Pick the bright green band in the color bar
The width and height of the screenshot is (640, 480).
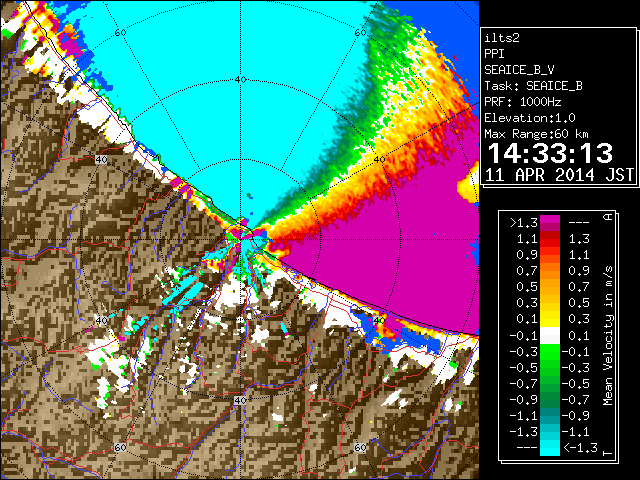[550, 352]
